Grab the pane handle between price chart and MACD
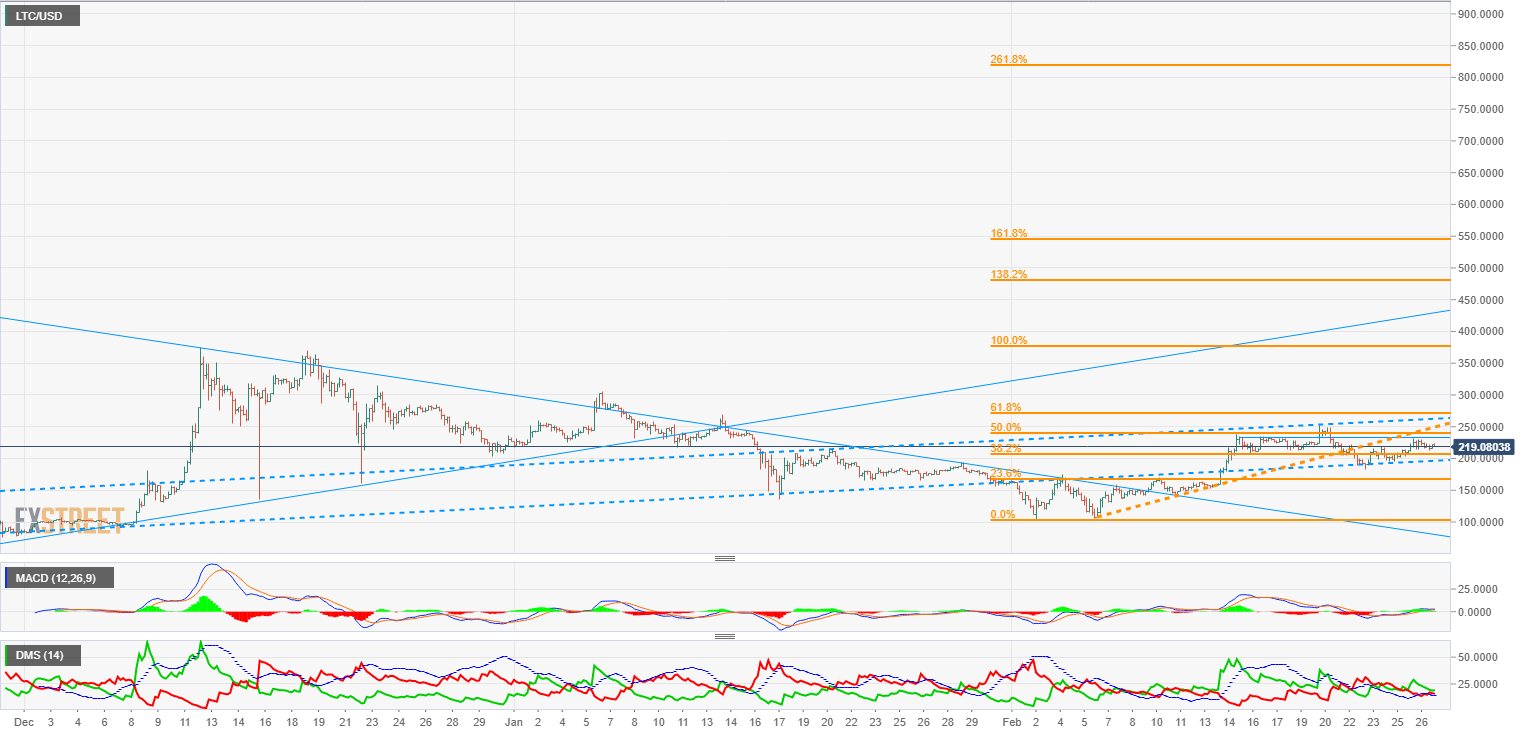Image resolution: width=1534 pixels, height=735 pixels. [725, 558]
